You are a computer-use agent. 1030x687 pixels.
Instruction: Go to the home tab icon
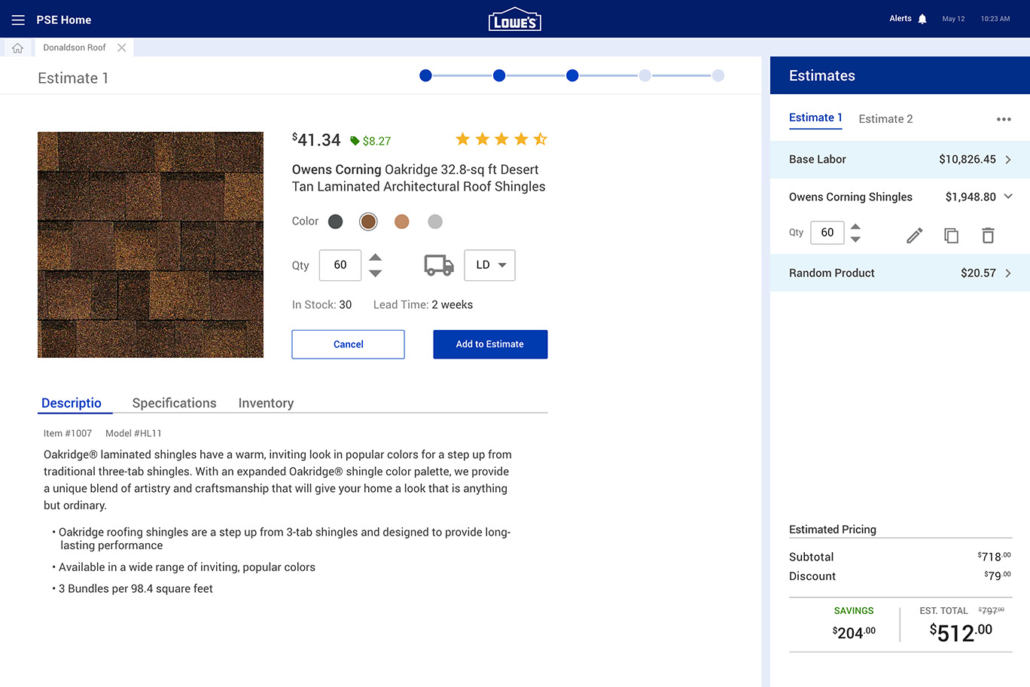[x=18, y=48]
